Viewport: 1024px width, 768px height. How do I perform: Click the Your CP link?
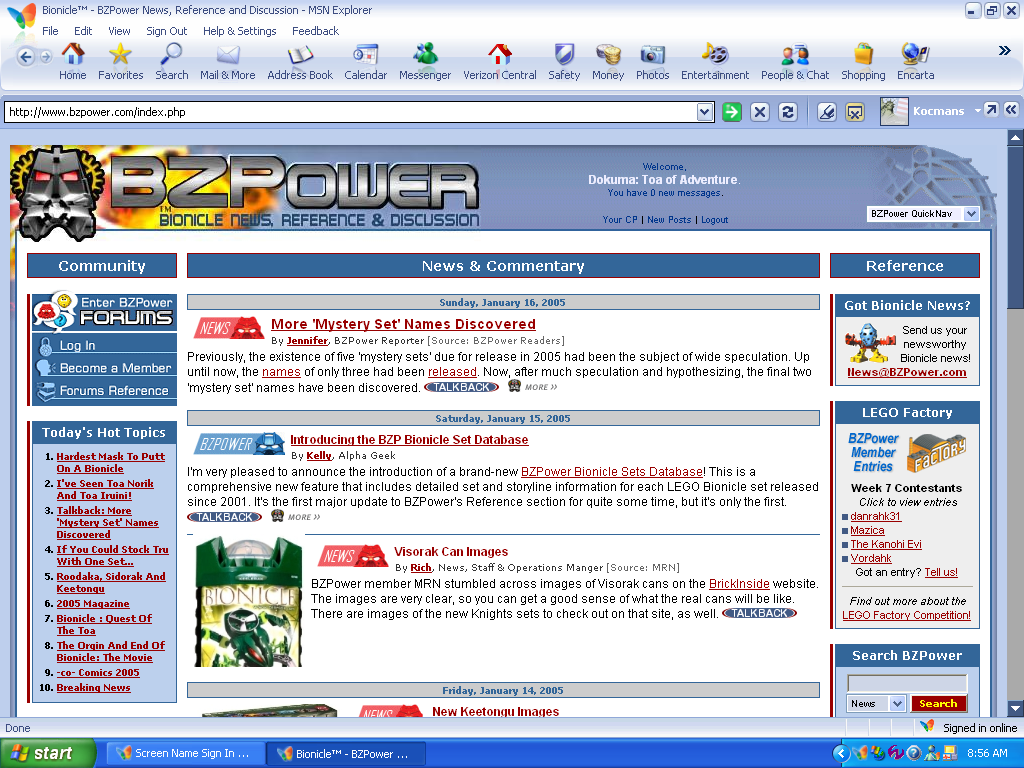point(620,219)
